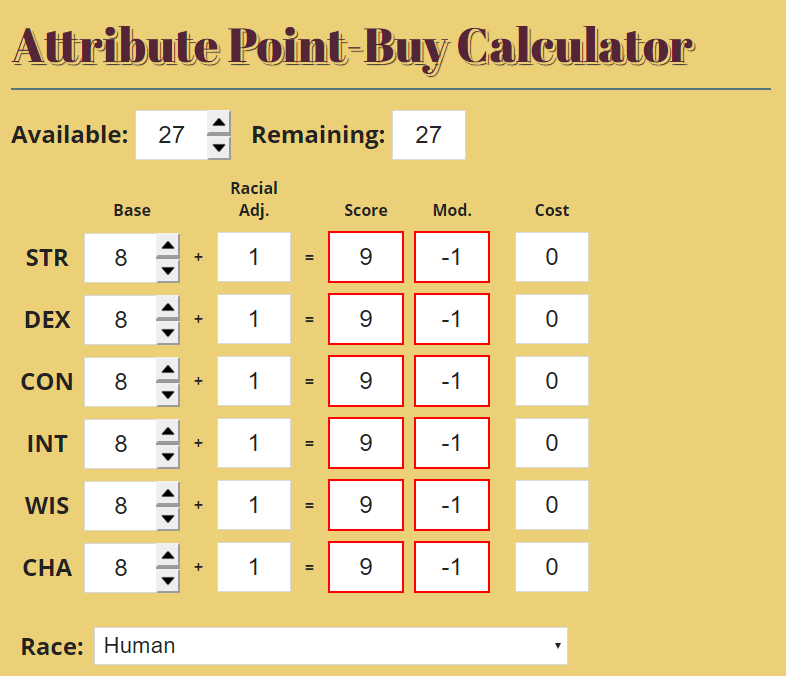Decrease WIS base score with down arrow

coord(167,518)
